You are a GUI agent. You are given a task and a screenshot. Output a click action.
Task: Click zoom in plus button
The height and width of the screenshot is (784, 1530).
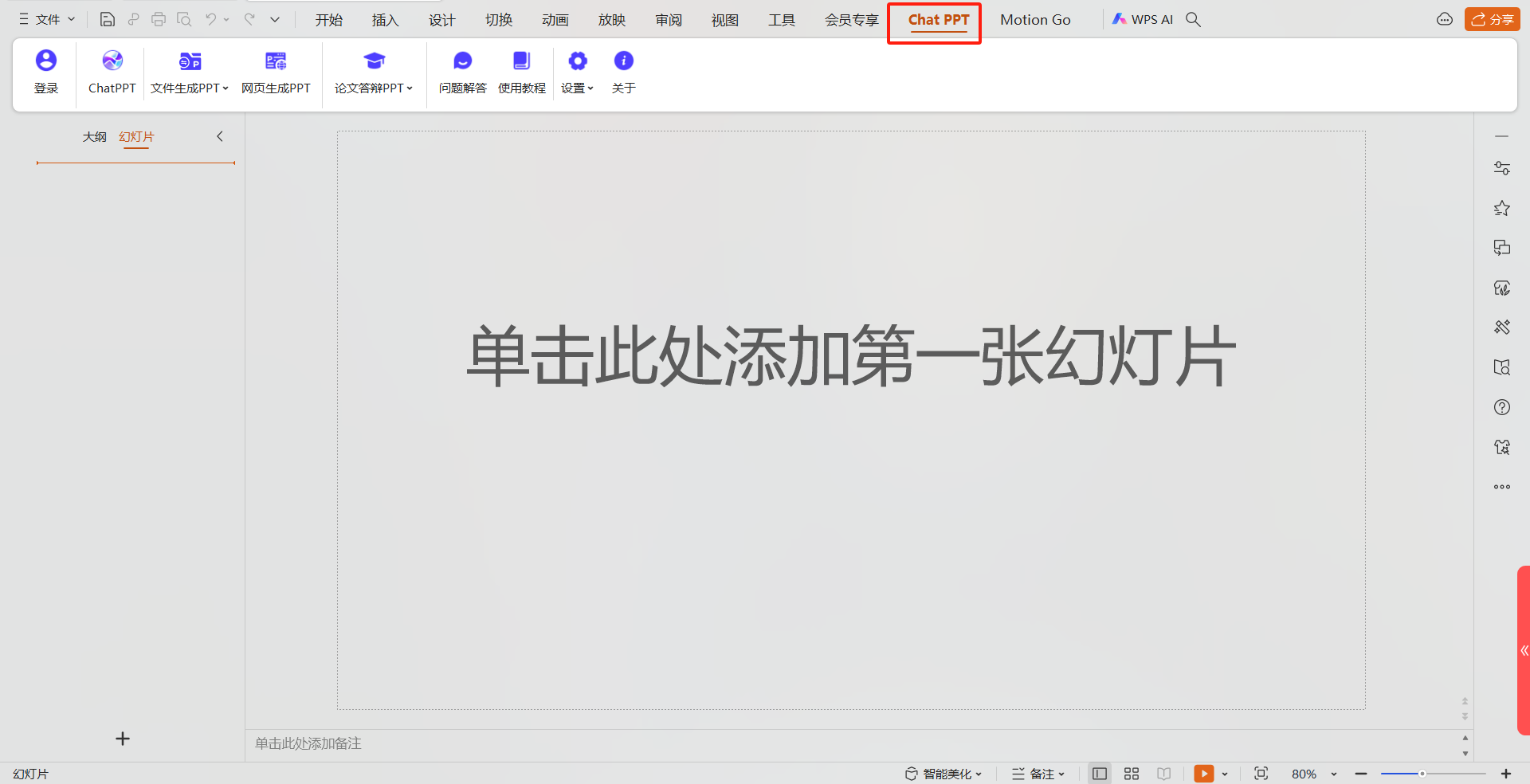tap(1506, 774)
